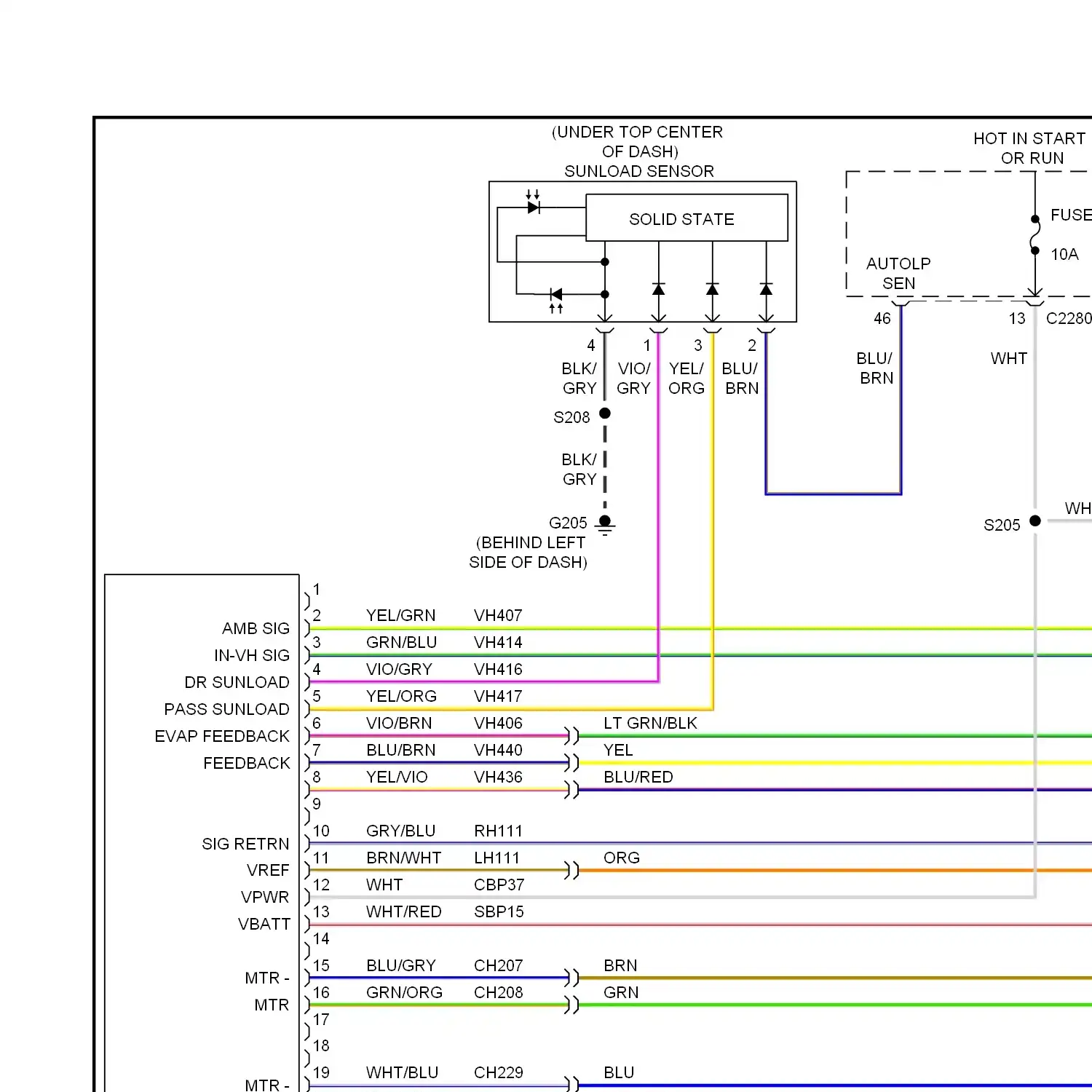Click the VIO/BRN wire color label
Image resolution: width=1092 pixels, height=1092 pixels.
[399, 723]
